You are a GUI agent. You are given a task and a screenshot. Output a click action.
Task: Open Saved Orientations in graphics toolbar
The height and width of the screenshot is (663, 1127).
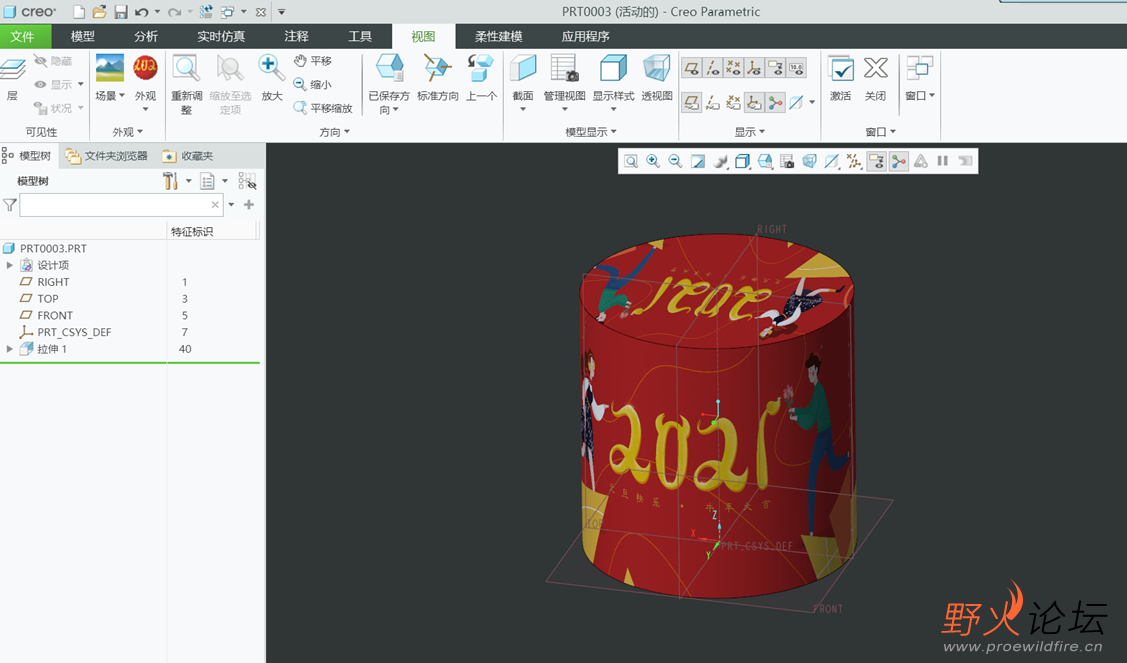(x=765, y=161)
